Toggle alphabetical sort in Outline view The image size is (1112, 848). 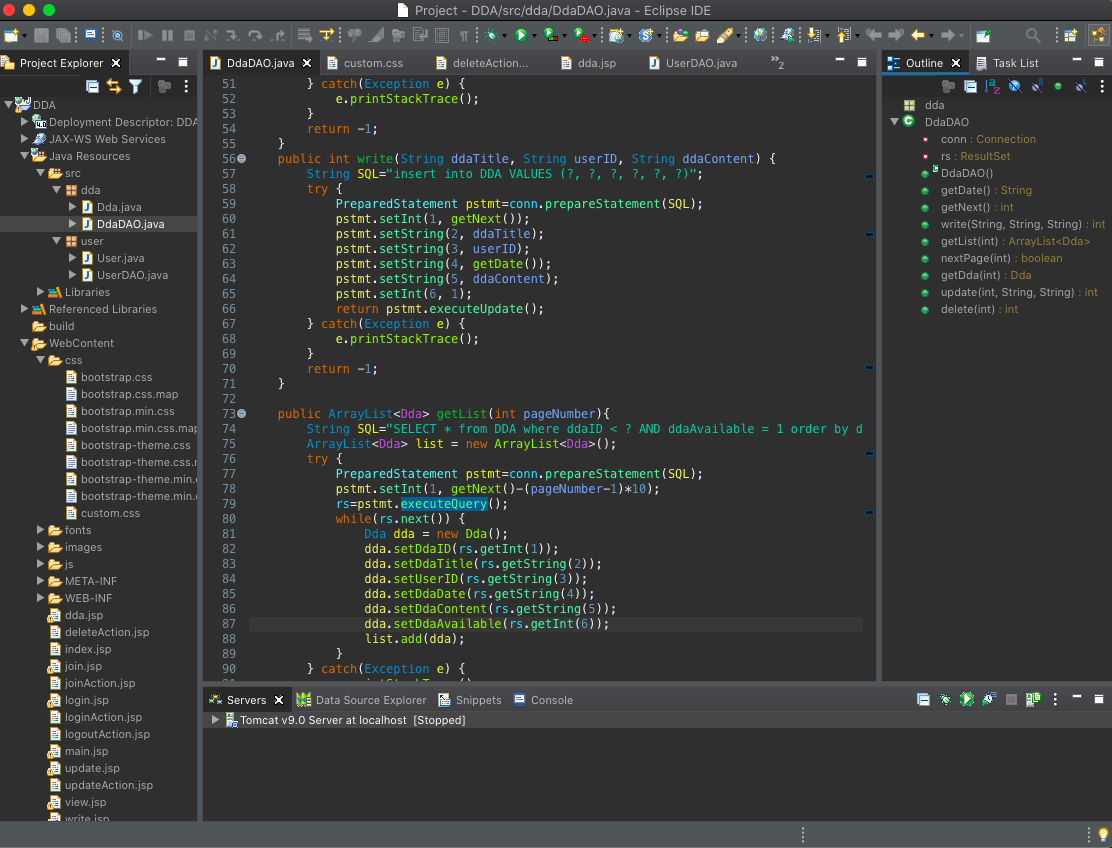pyautogui.click(x=992, y=87)
